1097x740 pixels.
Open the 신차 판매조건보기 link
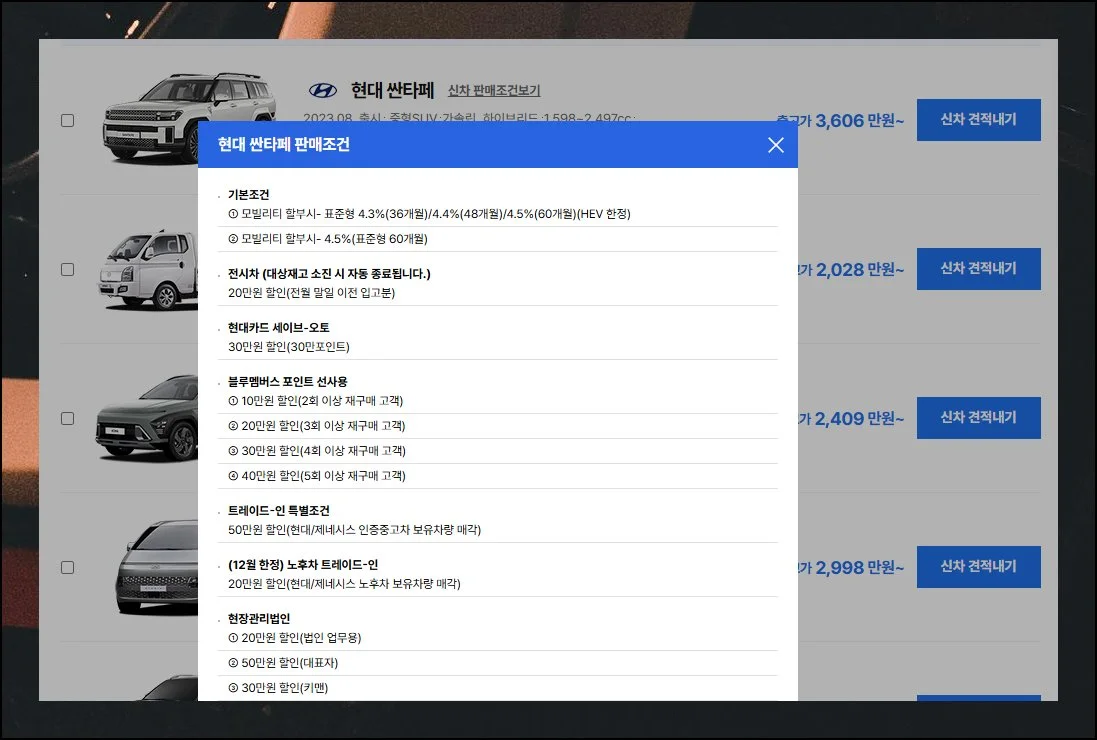tap(493, 91)
